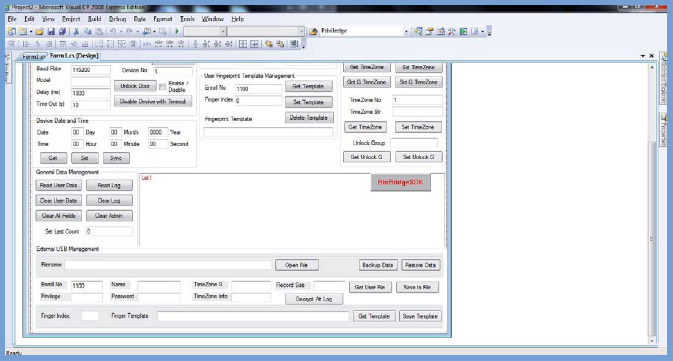This screenshot has height=361, width=673.
Task: Click the Baud Rate input field
Action: click(x=90, y=70)
